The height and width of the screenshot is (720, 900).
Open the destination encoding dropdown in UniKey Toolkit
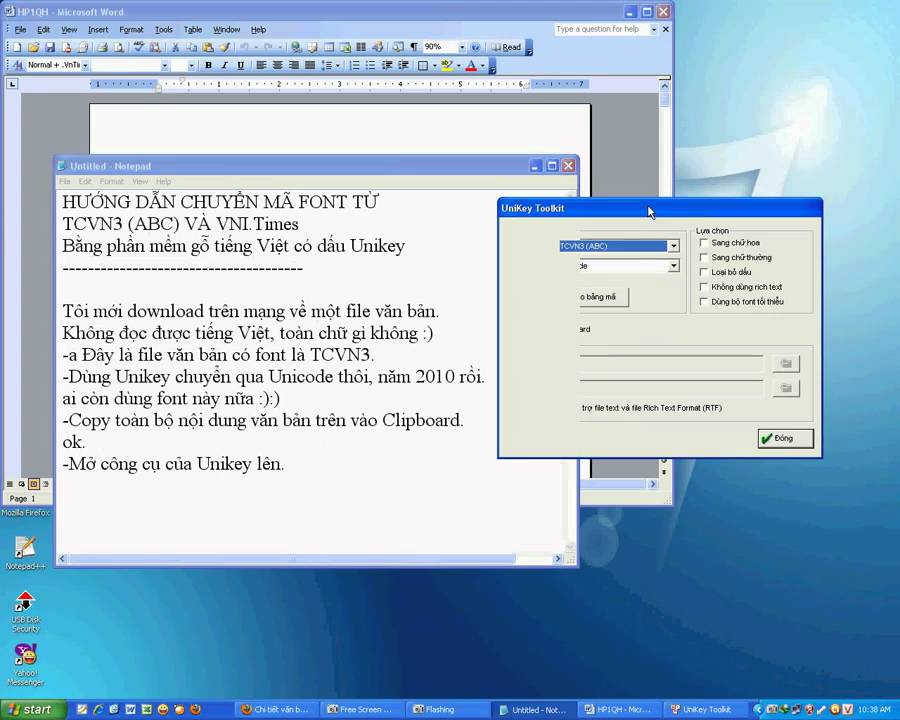click(673, 266)
